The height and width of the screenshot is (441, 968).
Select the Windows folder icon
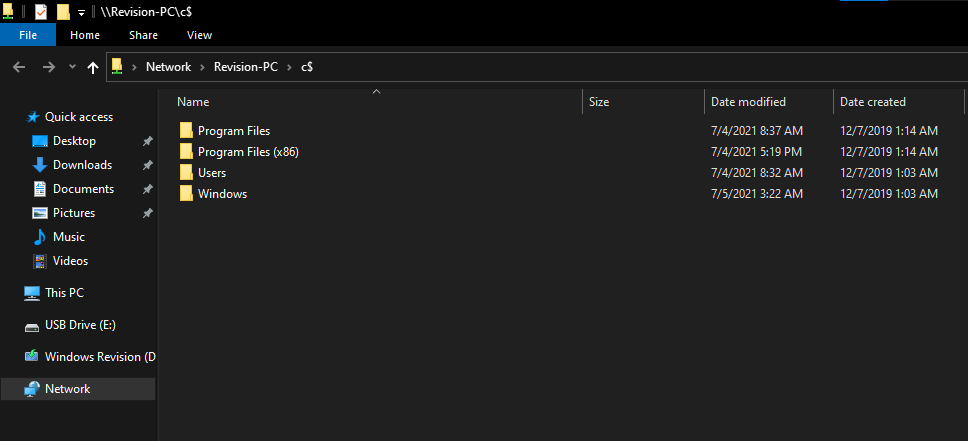click(186, 193)
